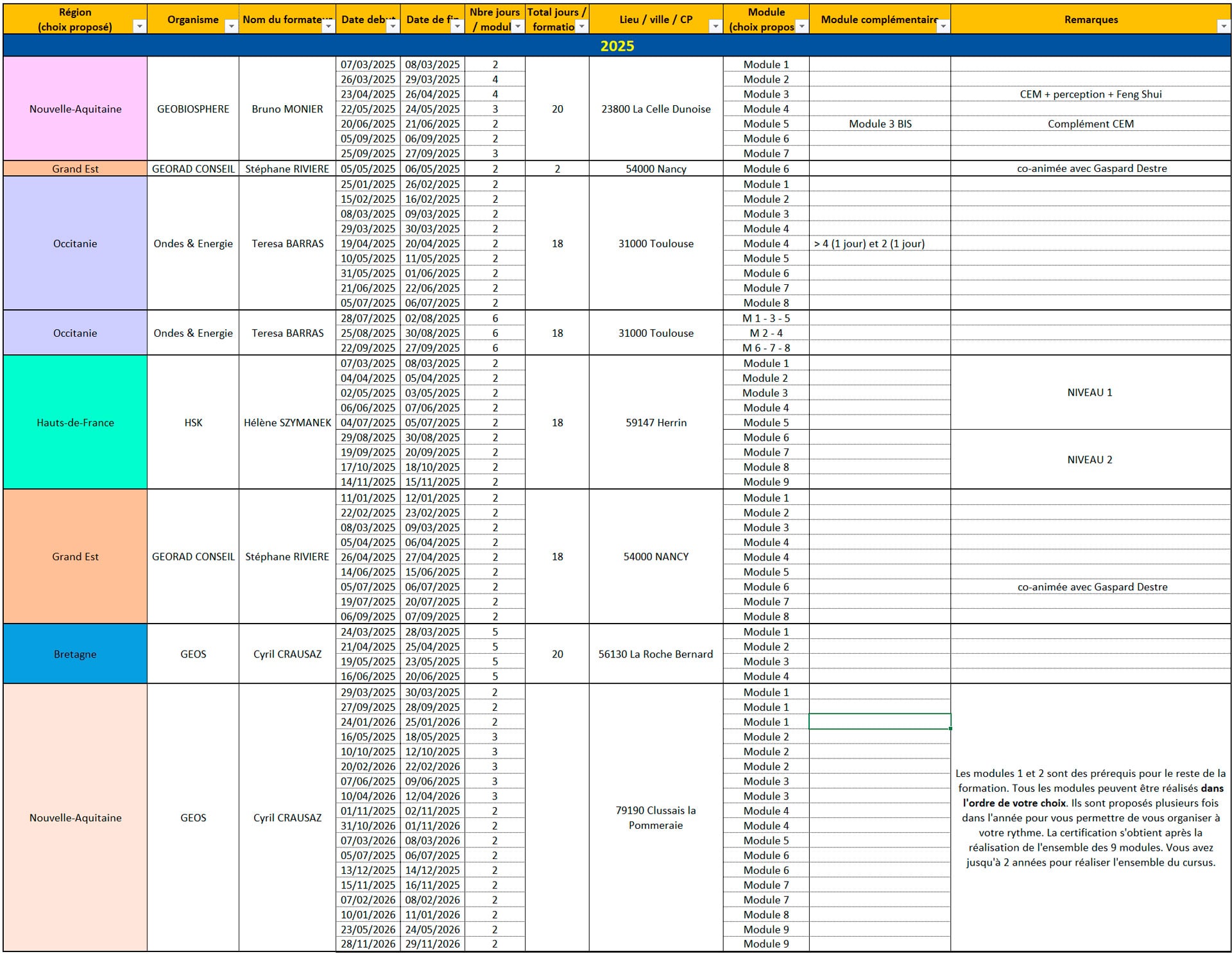The image size is (1232, 954).
Task: Select the 07/03/2025 start date under Nouvelle-Aquitaine
Action: pyautogui.click(x=368, y=64)
